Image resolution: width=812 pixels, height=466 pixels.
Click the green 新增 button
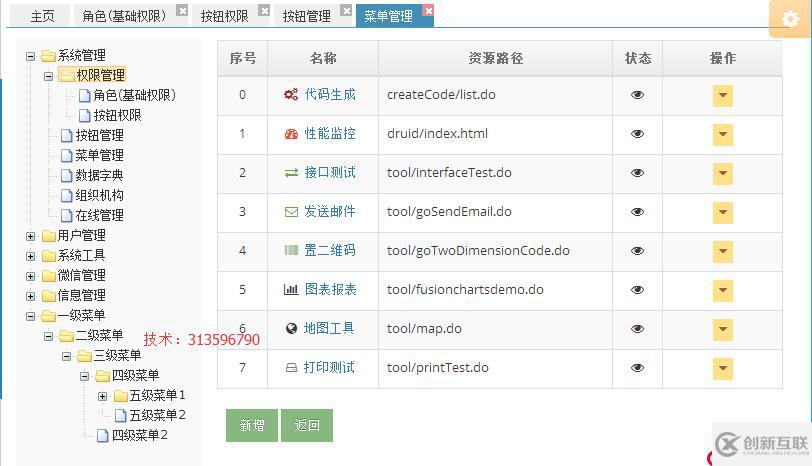[252, 426]
